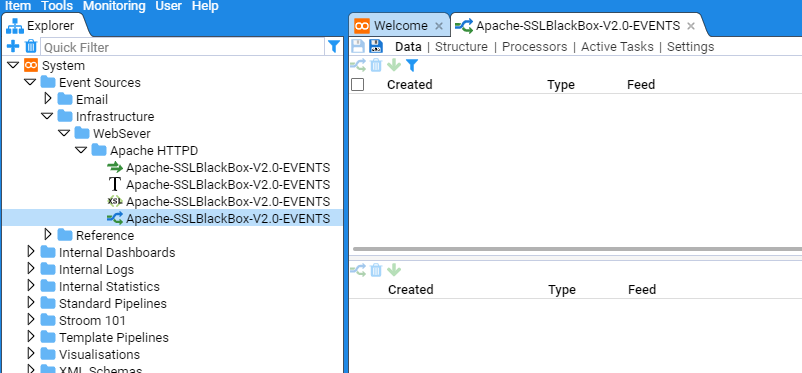
Task: Click the Quick Filter funnel icon
Action: (333, 47)
